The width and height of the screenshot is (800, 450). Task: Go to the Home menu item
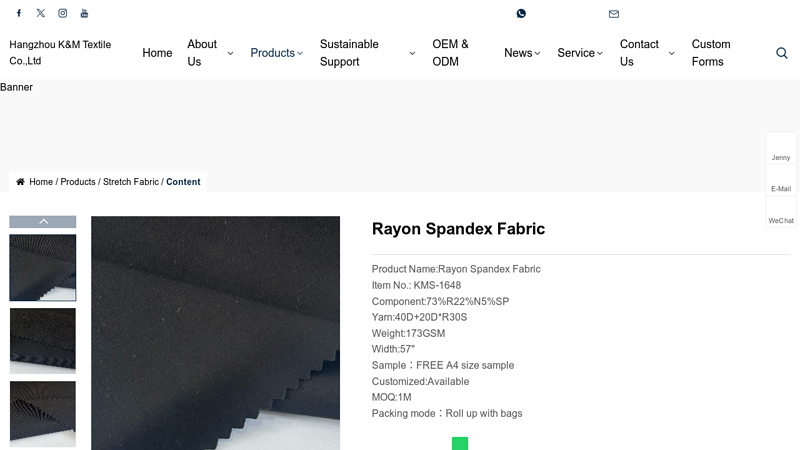coord(157,53)
